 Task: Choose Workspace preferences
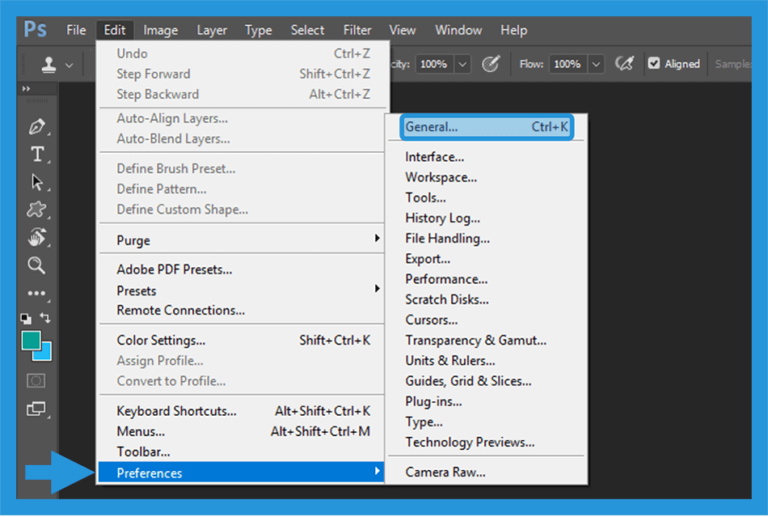click(486, 177)
